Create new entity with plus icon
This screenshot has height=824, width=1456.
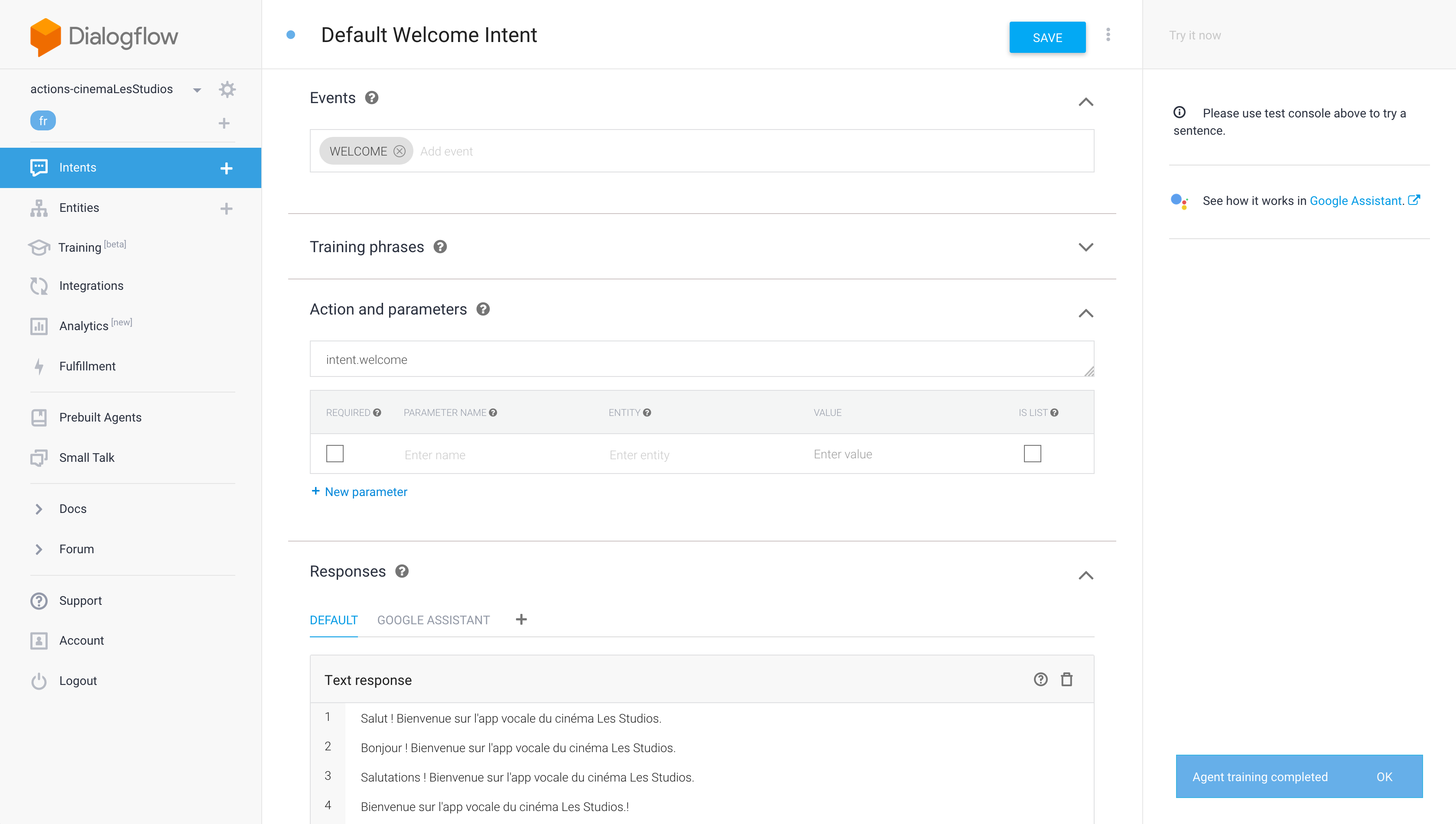(227, 208)
